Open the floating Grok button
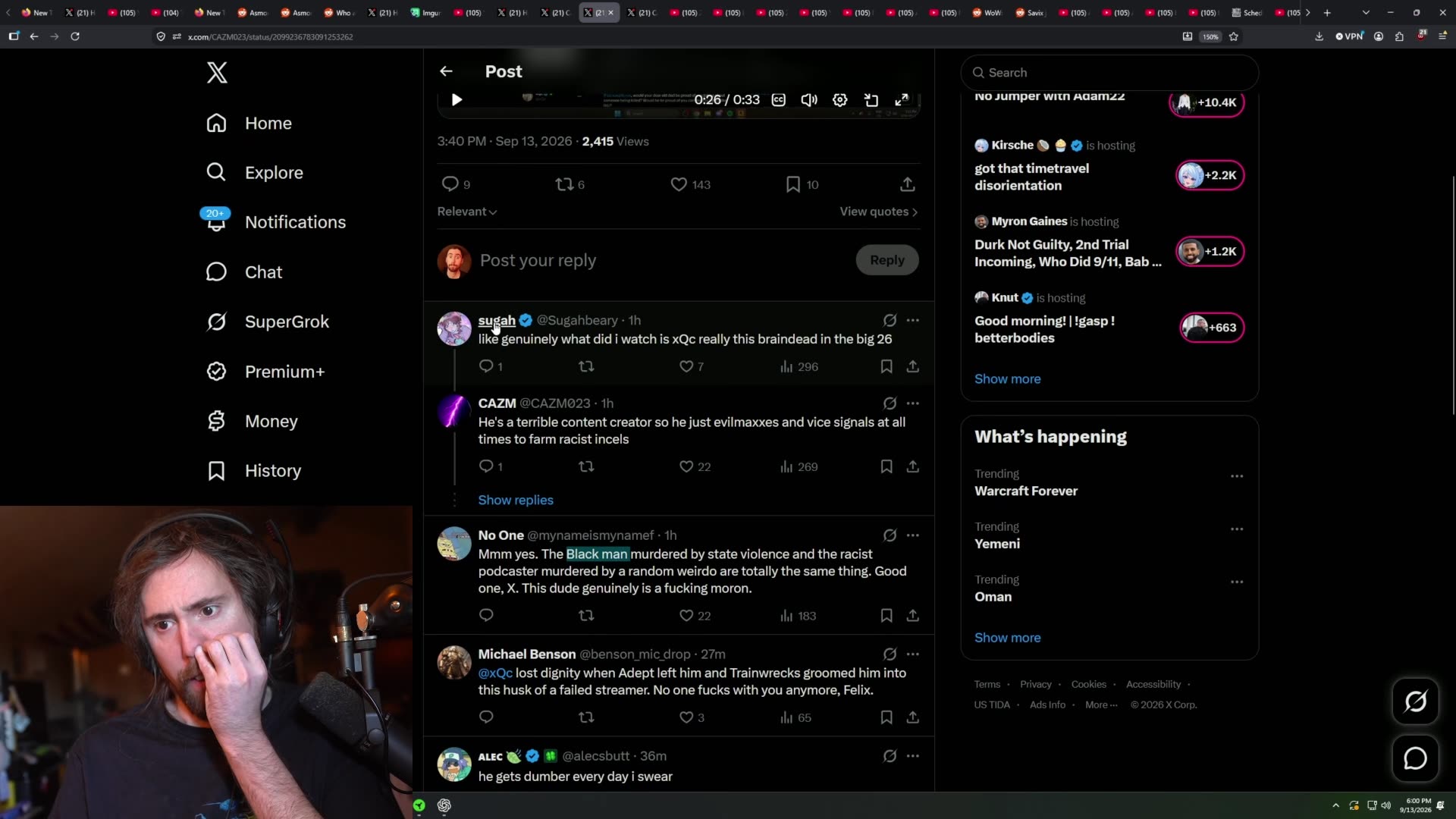1456x819 pixels. (x=1415, y=701)
